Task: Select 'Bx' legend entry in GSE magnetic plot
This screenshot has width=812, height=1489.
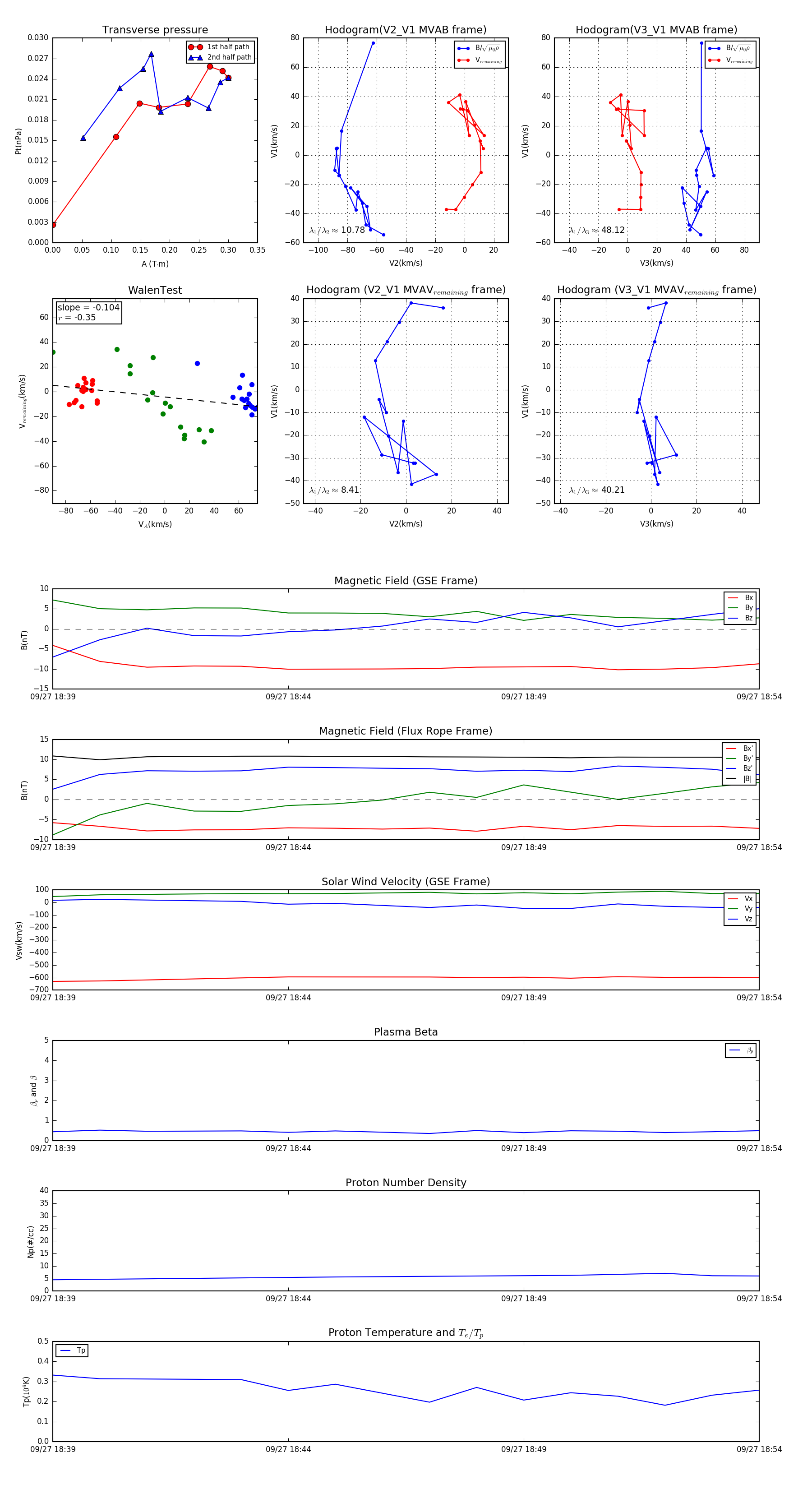Action: pos(740,598)
